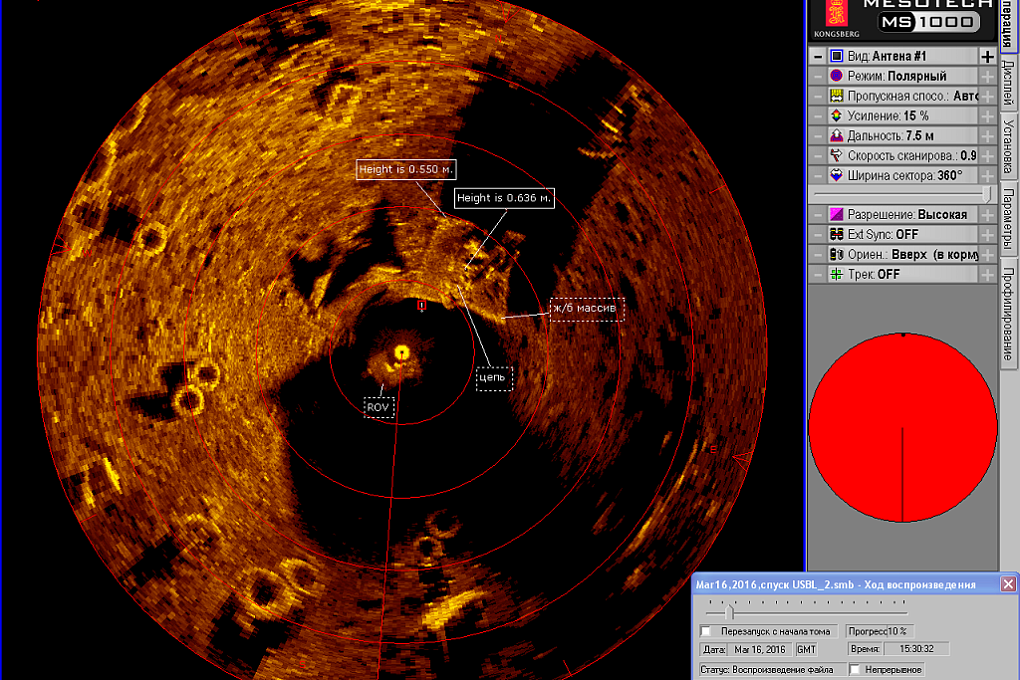Click minus button on Ориен. row
The width and height of the screenshot is (1020, 680).
tap(818, 254)
